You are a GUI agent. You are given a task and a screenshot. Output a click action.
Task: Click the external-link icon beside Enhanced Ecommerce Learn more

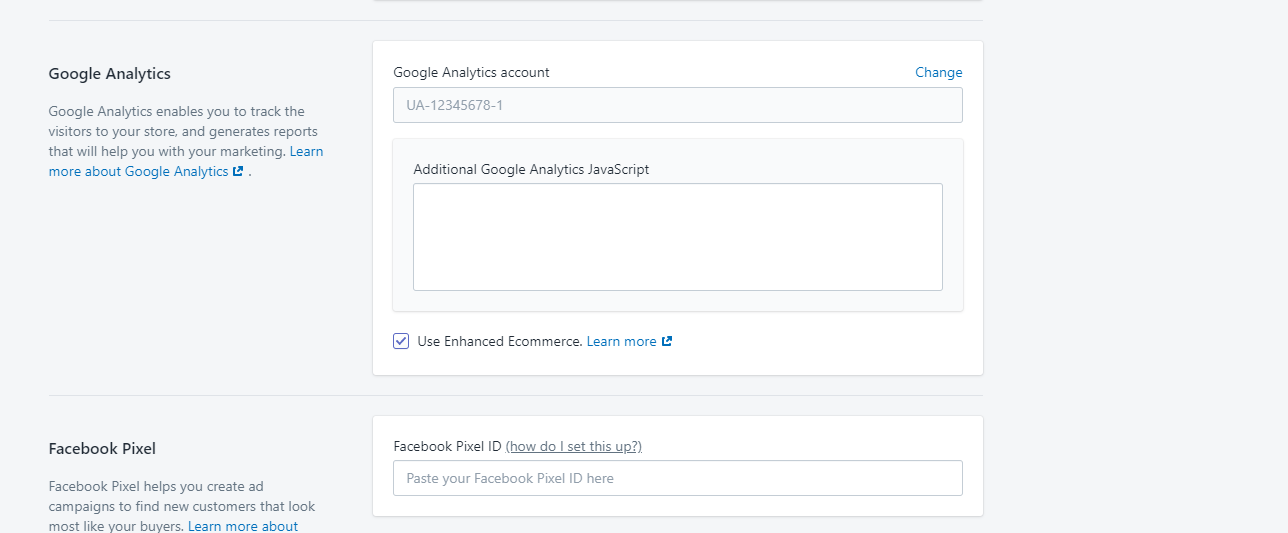(x=667, y=341)
